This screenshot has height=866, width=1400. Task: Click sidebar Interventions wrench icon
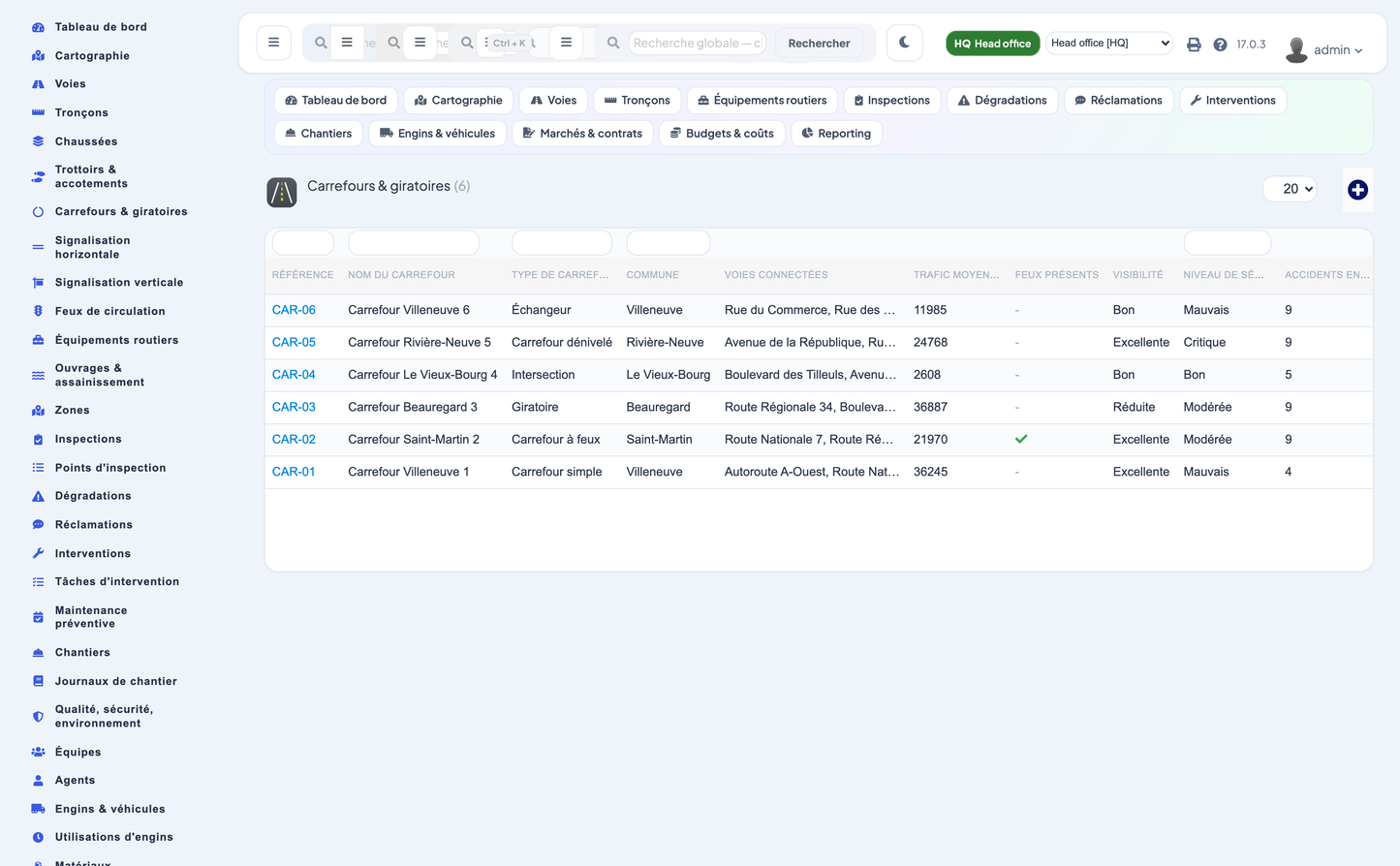coord(38,554)
